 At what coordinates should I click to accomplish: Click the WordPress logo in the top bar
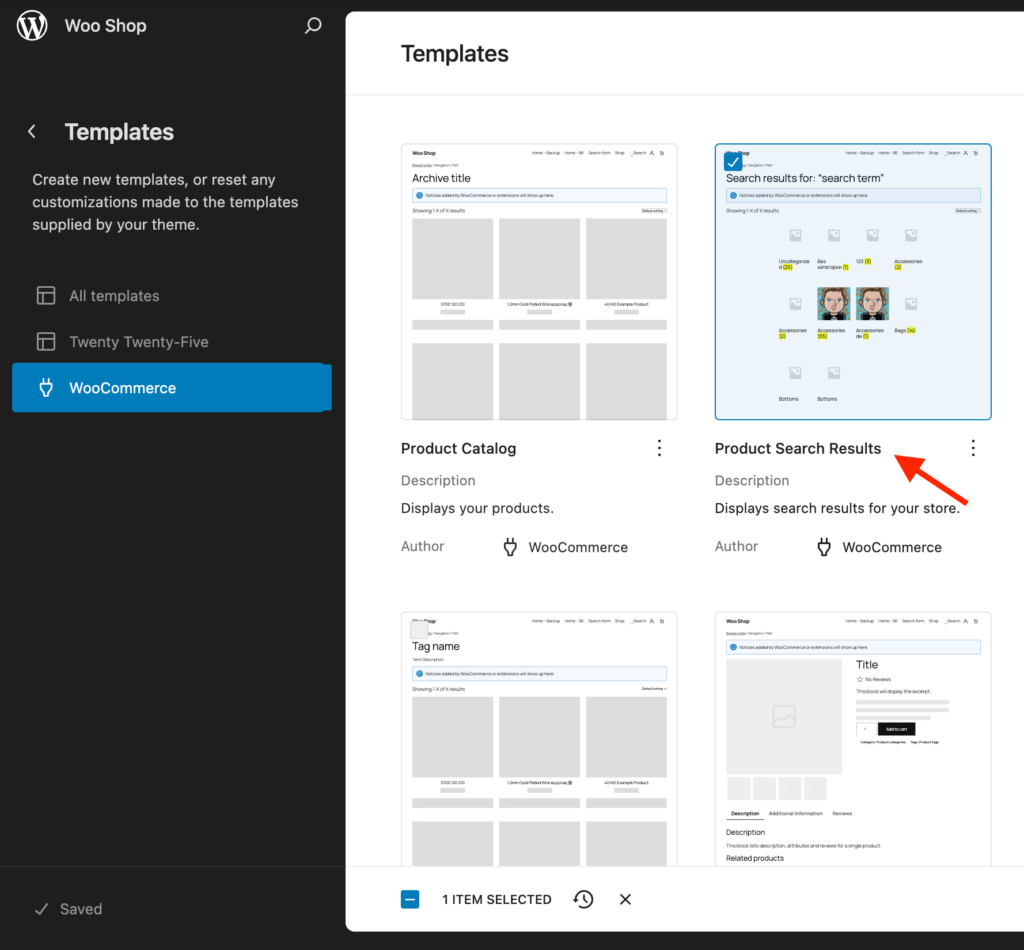31,25
